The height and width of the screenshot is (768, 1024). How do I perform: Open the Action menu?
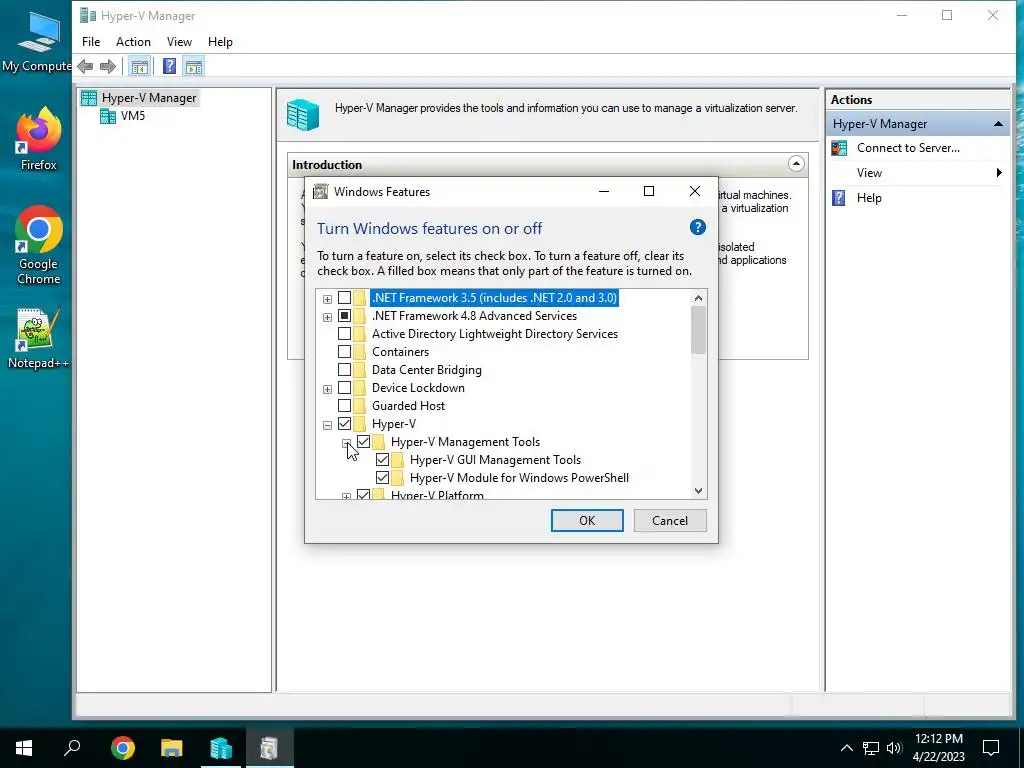133,42
